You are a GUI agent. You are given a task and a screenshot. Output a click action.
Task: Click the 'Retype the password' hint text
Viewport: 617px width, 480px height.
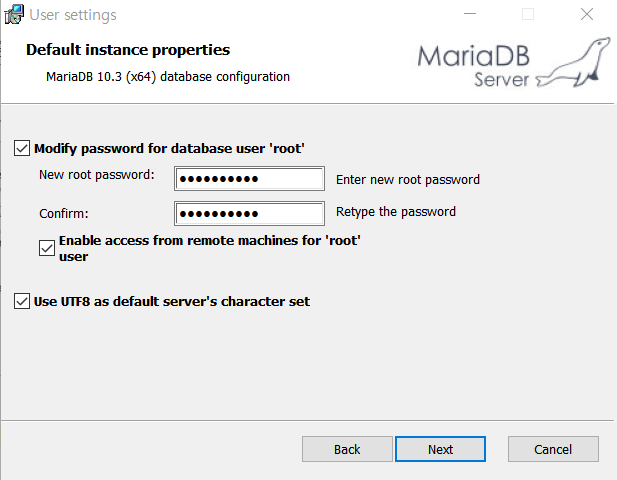point(396,212)
